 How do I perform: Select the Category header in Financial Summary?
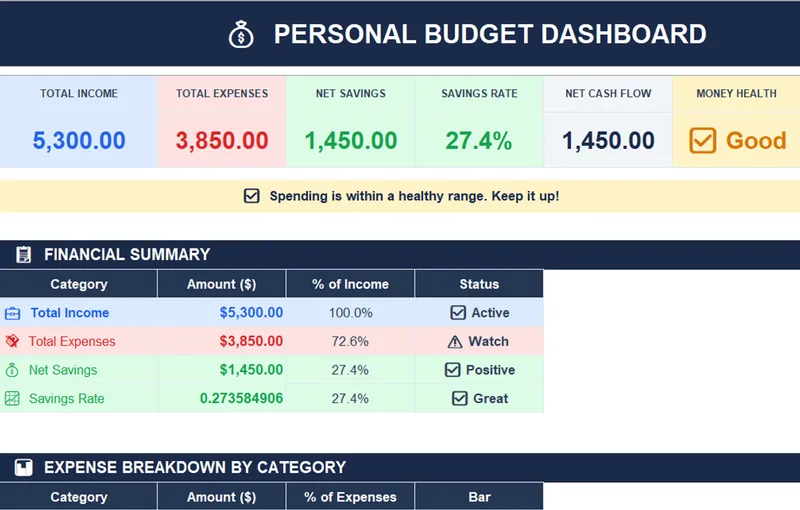coord(79,284)
